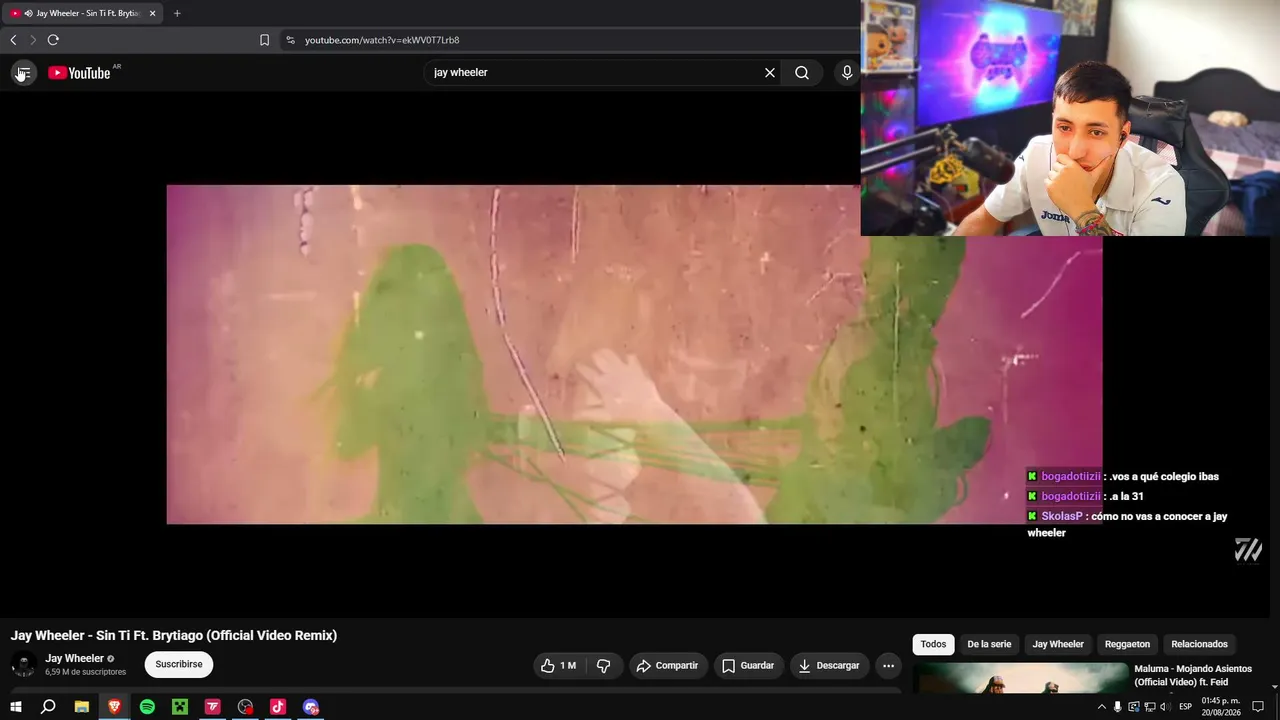Open Spotify from the taskbar
The width and height of the screenshot is (1280, 720).
point(147,707)
